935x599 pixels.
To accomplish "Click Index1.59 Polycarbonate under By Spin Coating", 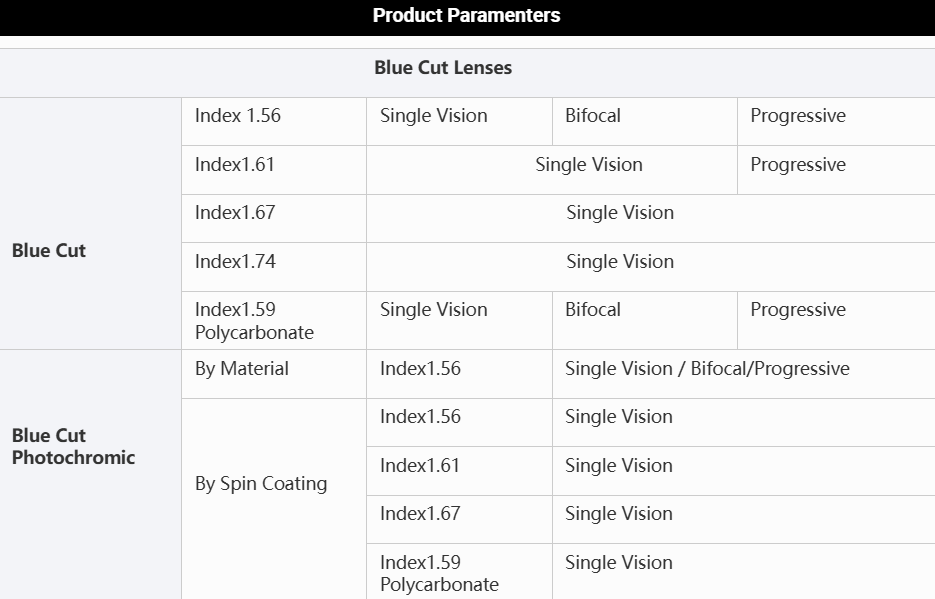I will [x=439, y=573].
